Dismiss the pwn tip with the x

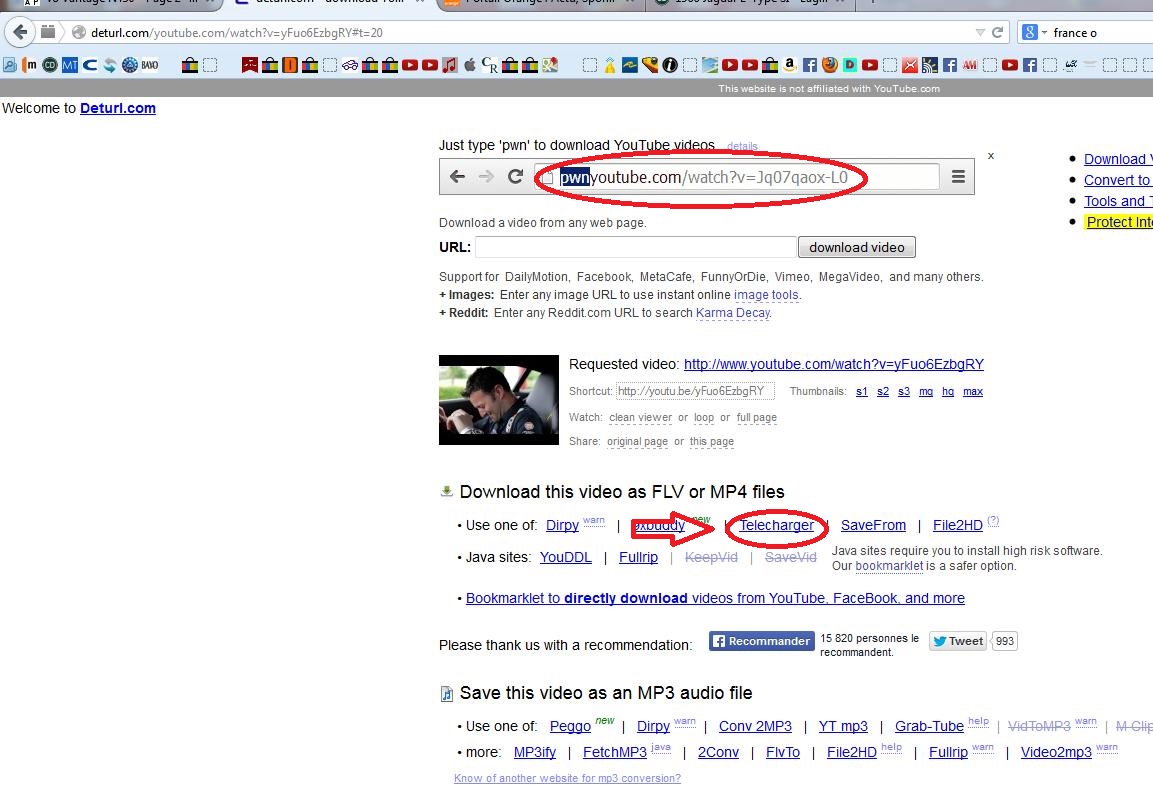click(x=990, y=156)
